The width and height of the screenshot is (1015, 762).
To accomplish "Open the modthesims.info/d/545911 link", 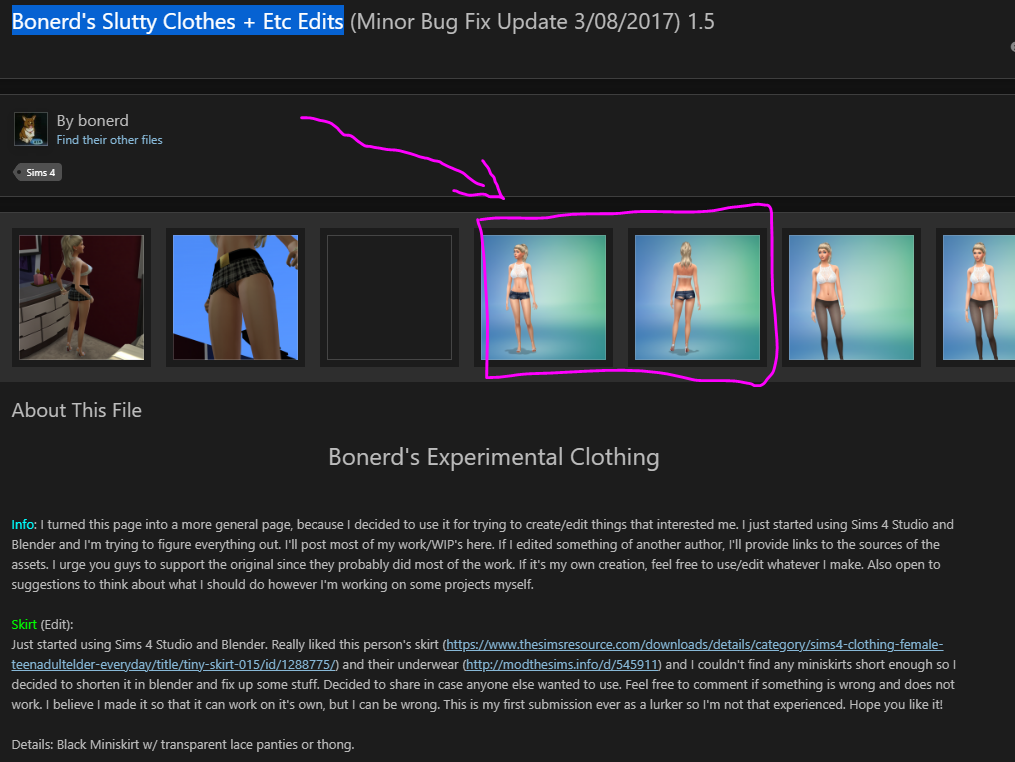I will [562, 665].
